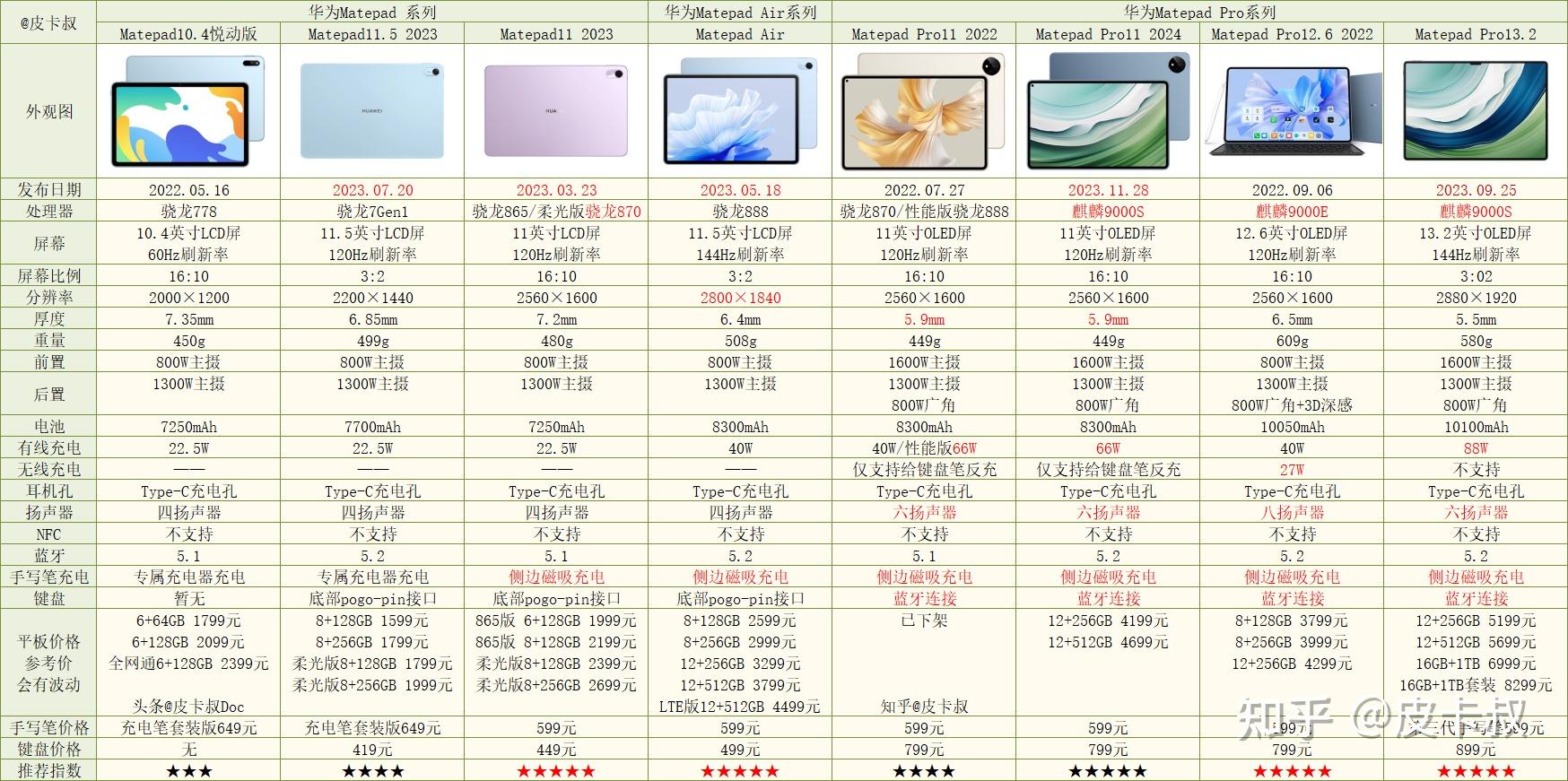The width and height of the screenshot is (1568, 781).
Task: Select the 12.6英寸OLED屏 cell
Action: (x=1292, y=233)
